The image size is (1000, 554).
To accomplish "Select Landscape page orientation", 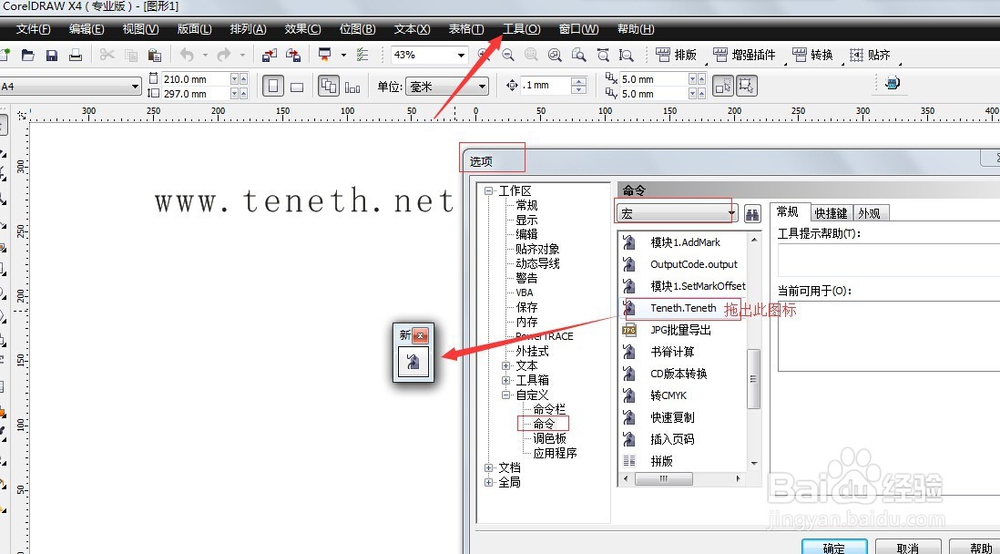I will click(297, 87).
